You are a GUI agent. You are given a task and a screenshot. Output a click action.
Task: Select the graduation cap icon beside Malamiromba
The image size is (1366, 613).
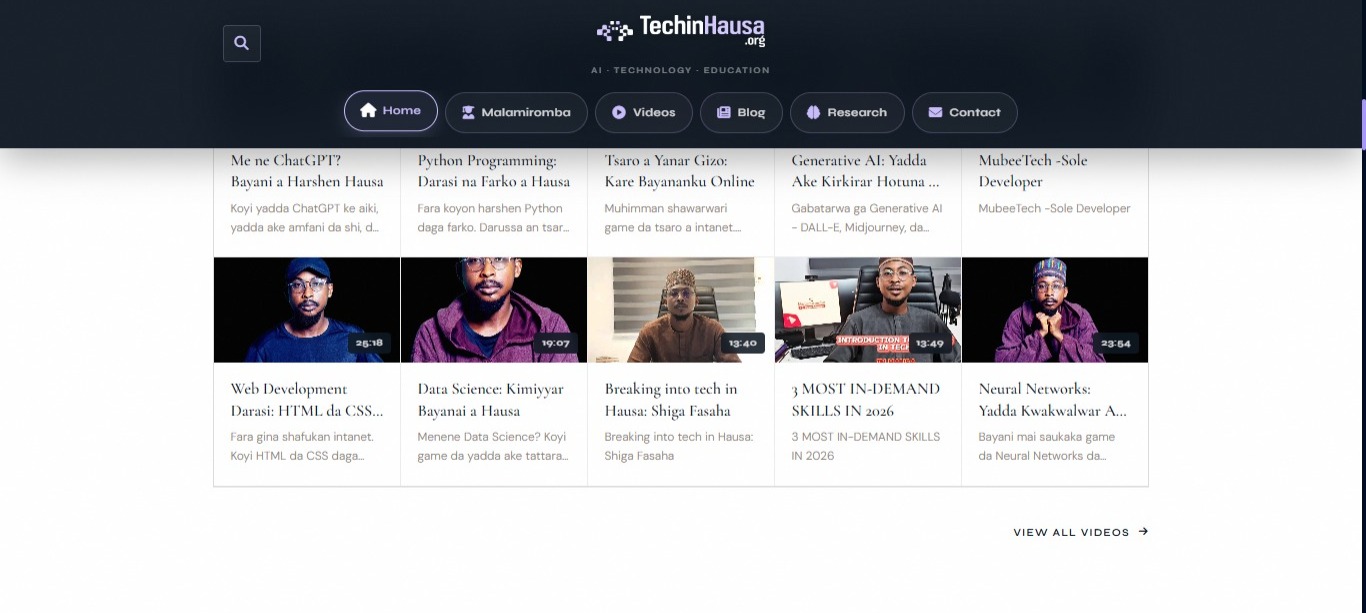468,112
